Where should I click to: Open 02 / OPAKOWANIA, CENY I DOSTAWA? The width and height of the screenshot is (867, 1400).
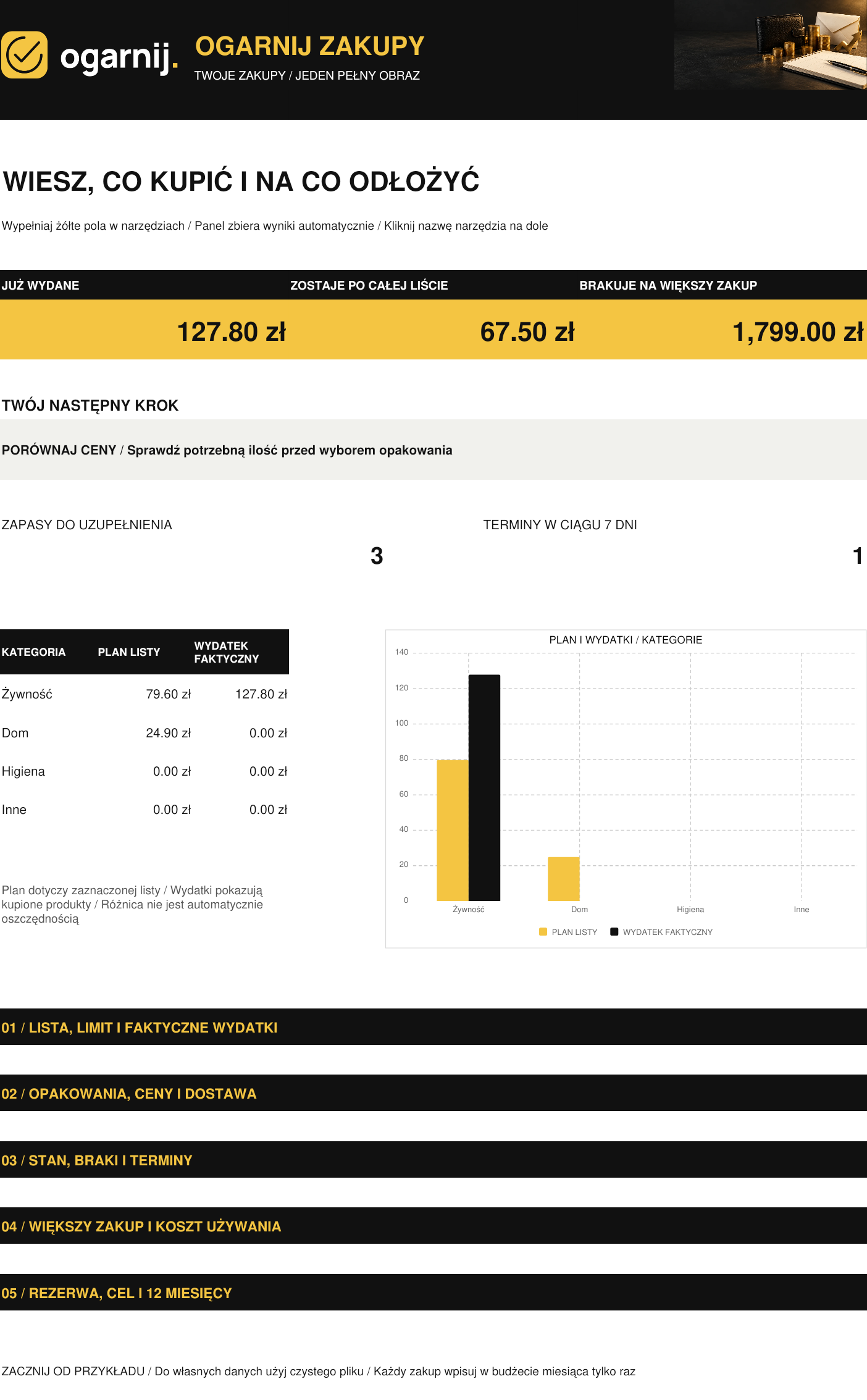point(433,1093)
